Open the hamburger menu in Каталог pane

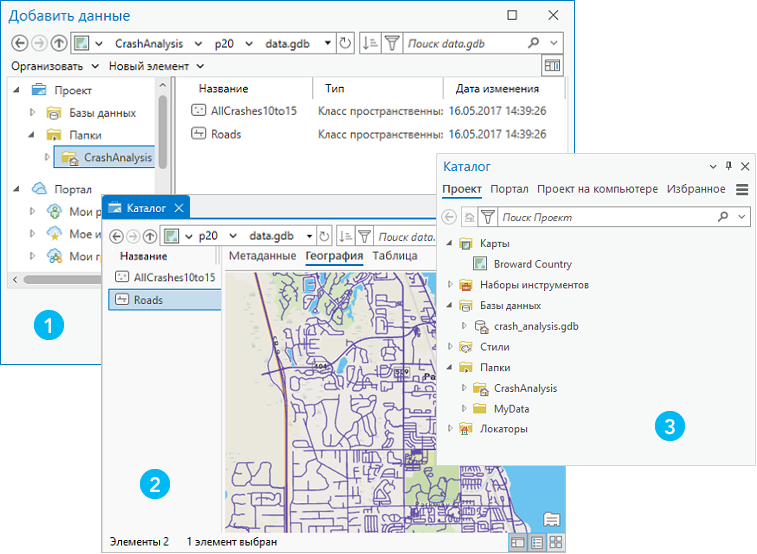(742, 189)
